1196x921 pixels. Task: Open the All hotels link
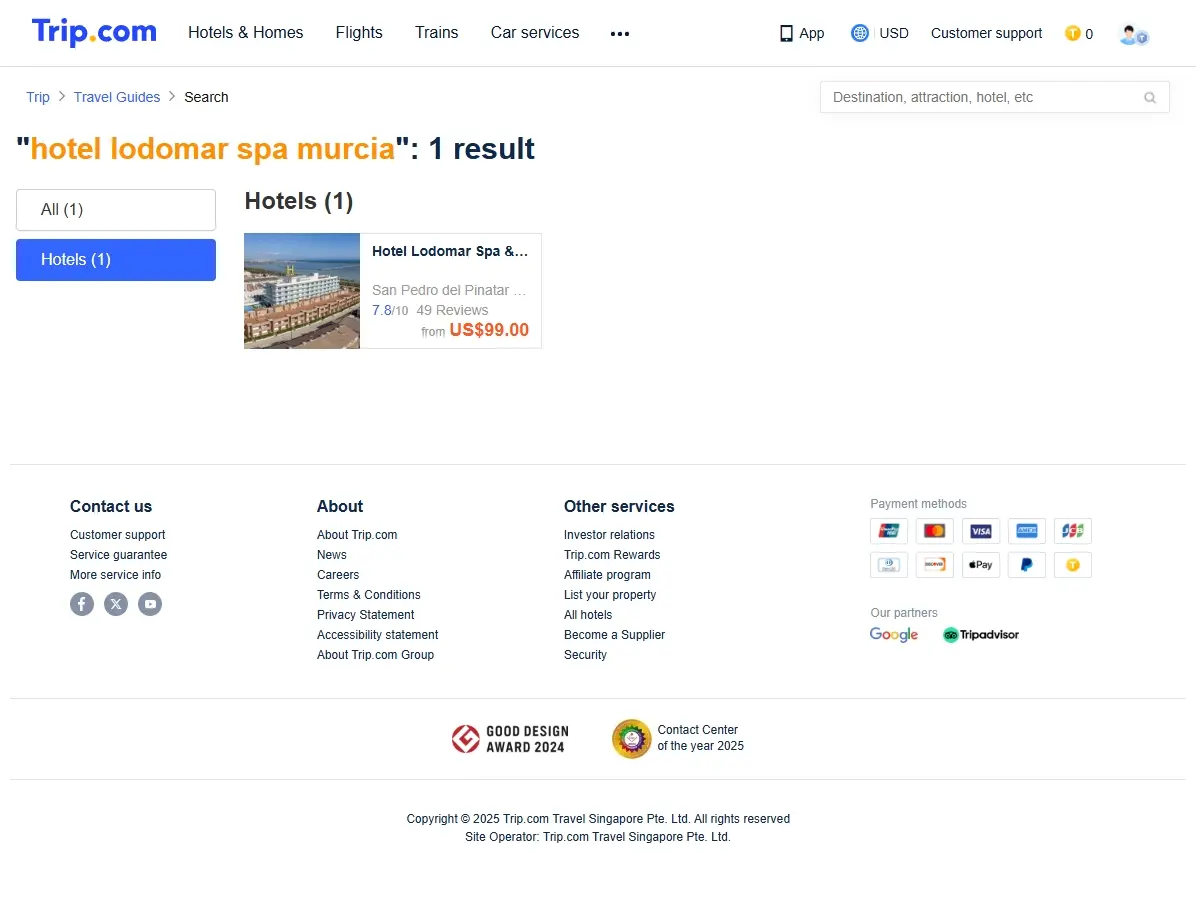tap(587, 614)
